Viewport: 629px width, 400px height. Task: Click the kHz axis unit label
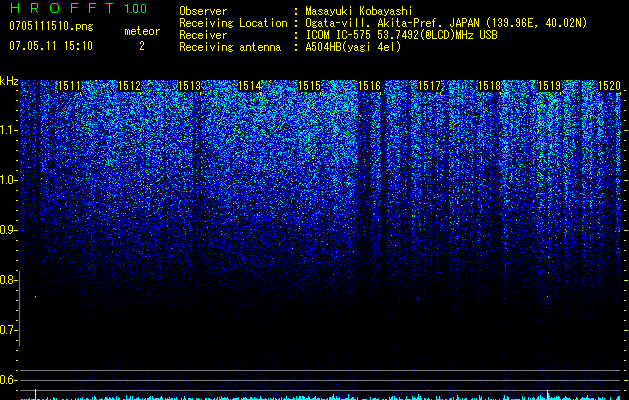click(9, 81)
